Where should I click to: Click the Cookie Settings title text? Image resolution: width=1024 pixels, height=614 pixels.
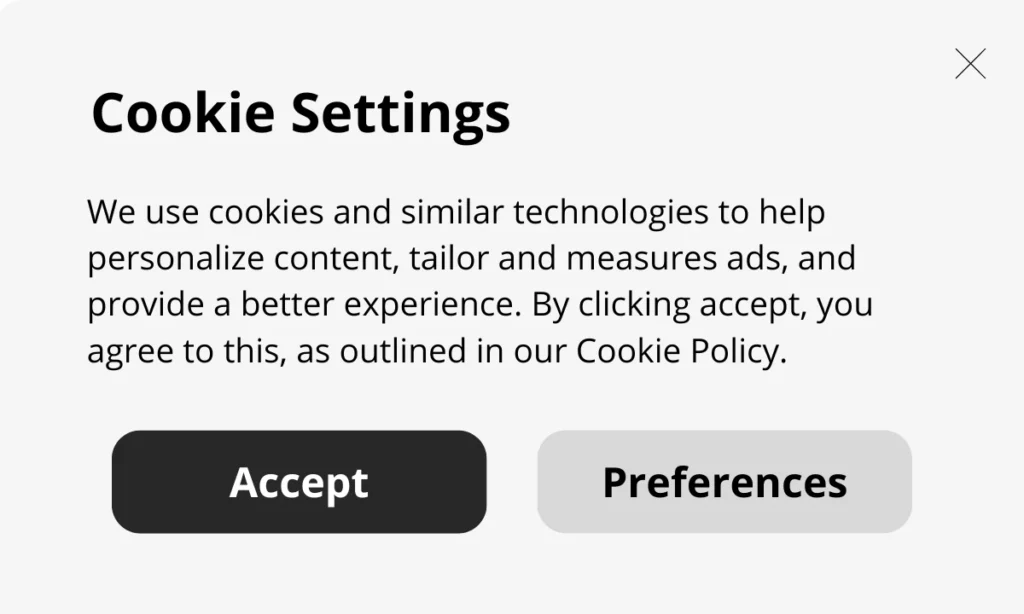301,113
